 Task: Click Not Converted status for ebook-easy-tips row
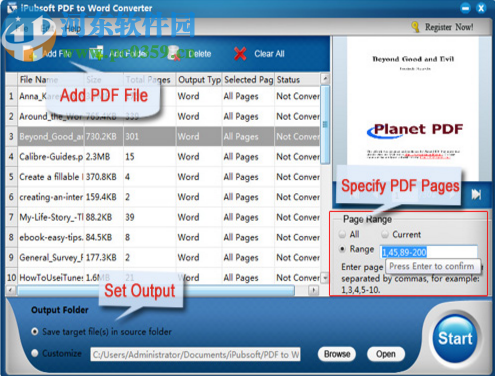point(298,237)
